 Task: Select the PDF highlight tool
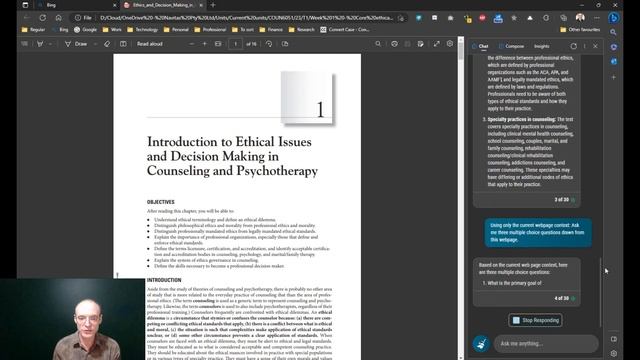coord(40,44)
